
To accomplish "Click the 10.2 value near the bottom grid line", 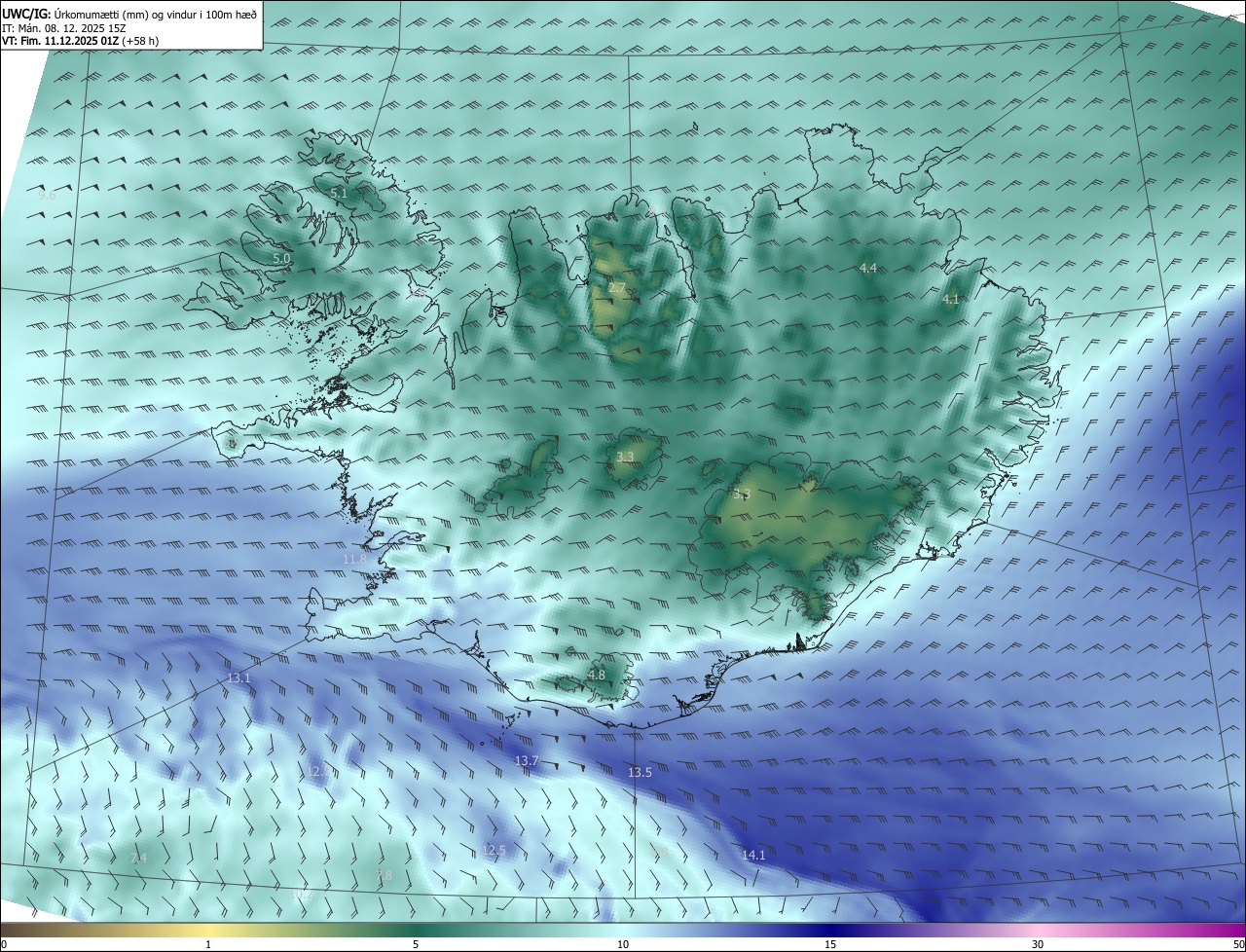I will (x=303, y=893).
